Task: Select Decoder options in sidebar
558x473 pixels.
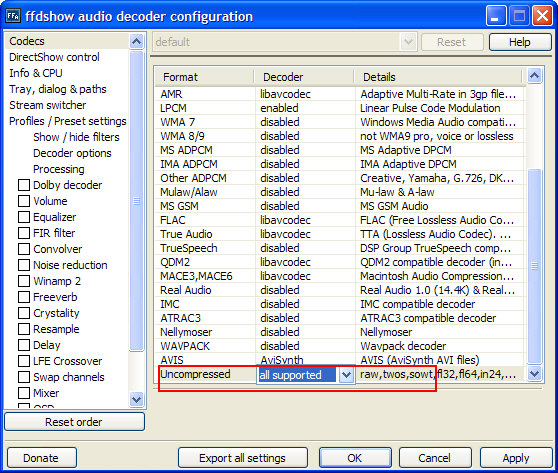Action: click(72, 153)
